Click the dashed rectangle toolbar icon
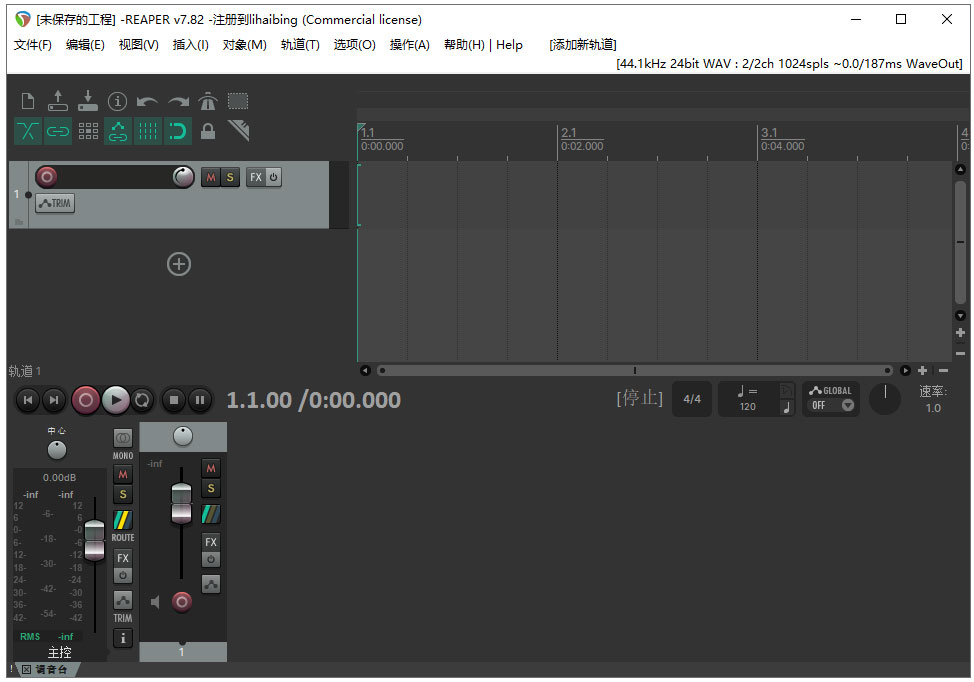The width and height of the screenshot is (974, 682). pyautogui.click(x=238, y=101)
